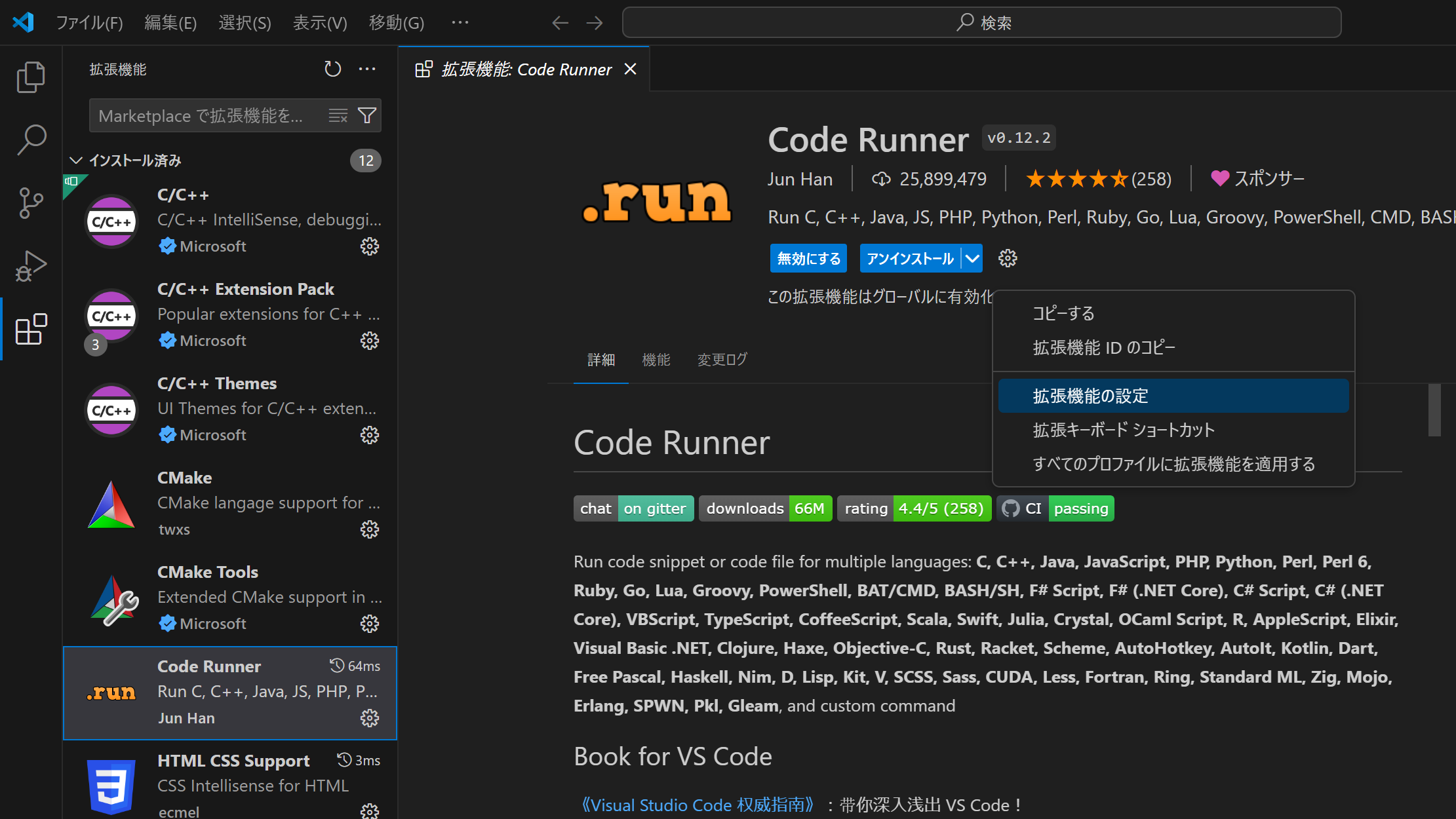The width and height of the screenshot is (1456, 819).
Task: Apply extension to all profiles entry
Action: tap(1173, 464)
